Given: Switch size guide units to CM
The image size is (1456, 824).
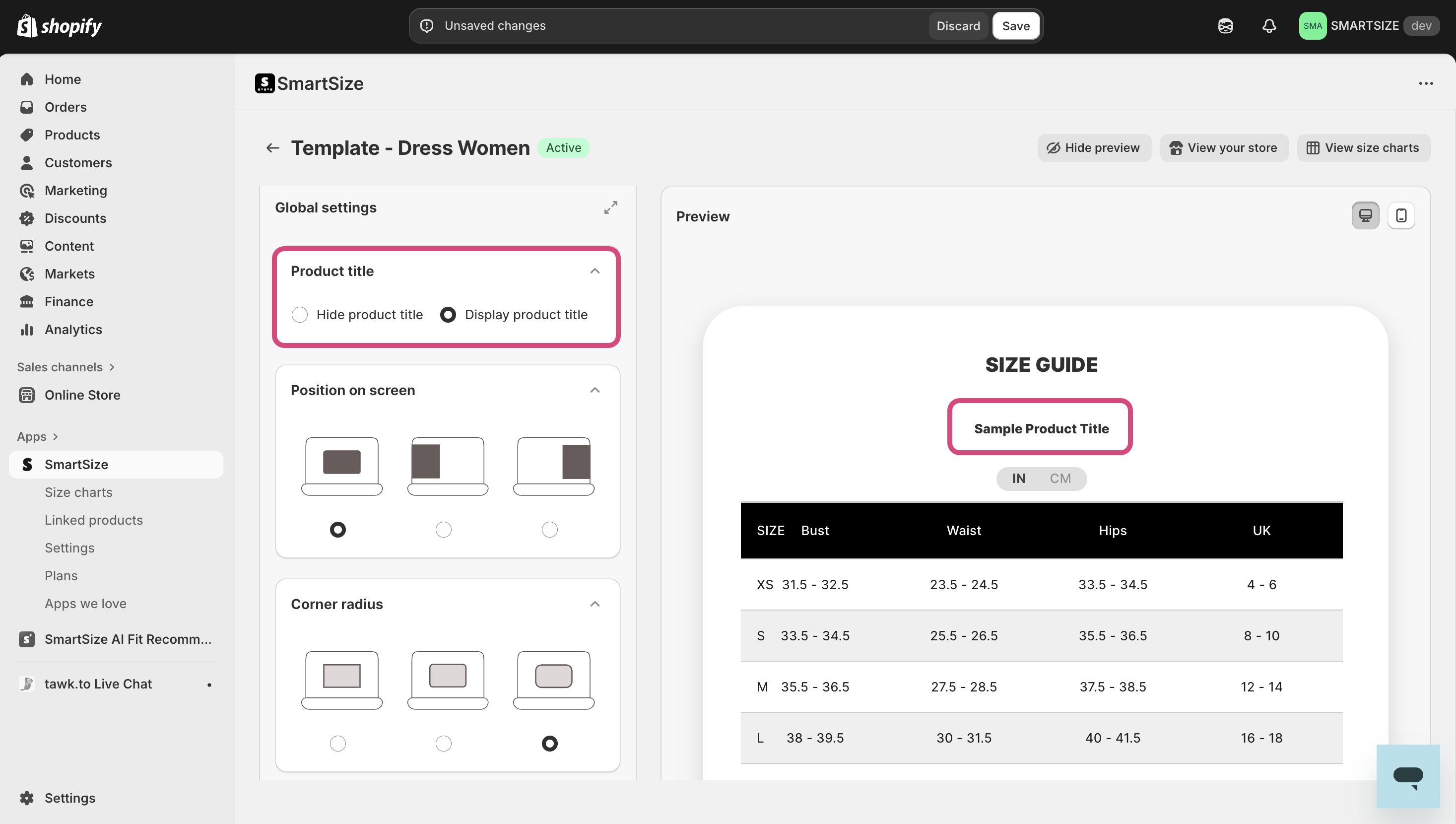Looking at the screenshot, I should 1059,479.
